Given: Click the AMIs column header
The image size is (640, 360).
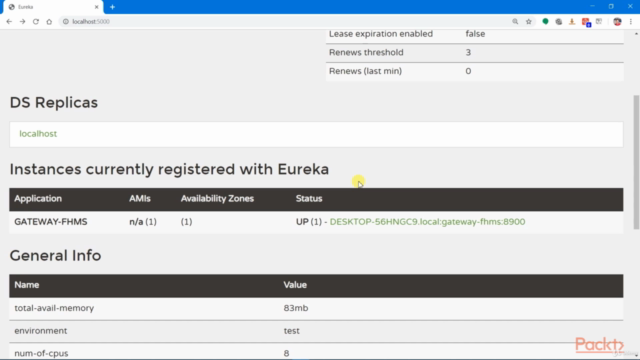Looking at the screenshot, I should [140, 199].
